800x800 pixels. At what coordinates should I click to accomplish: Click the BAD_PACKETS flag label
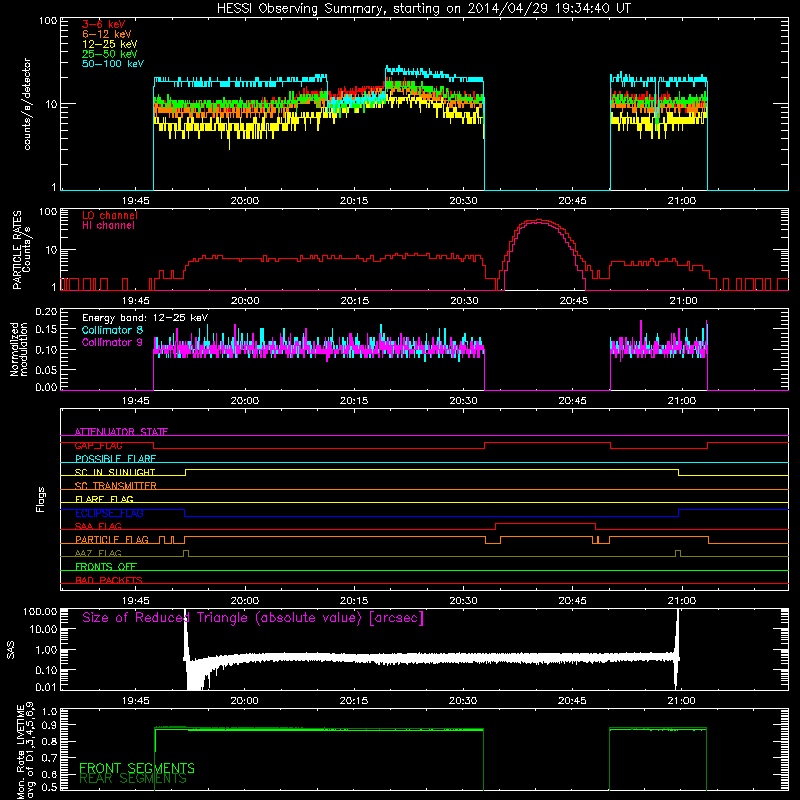[x=109, y=581]
